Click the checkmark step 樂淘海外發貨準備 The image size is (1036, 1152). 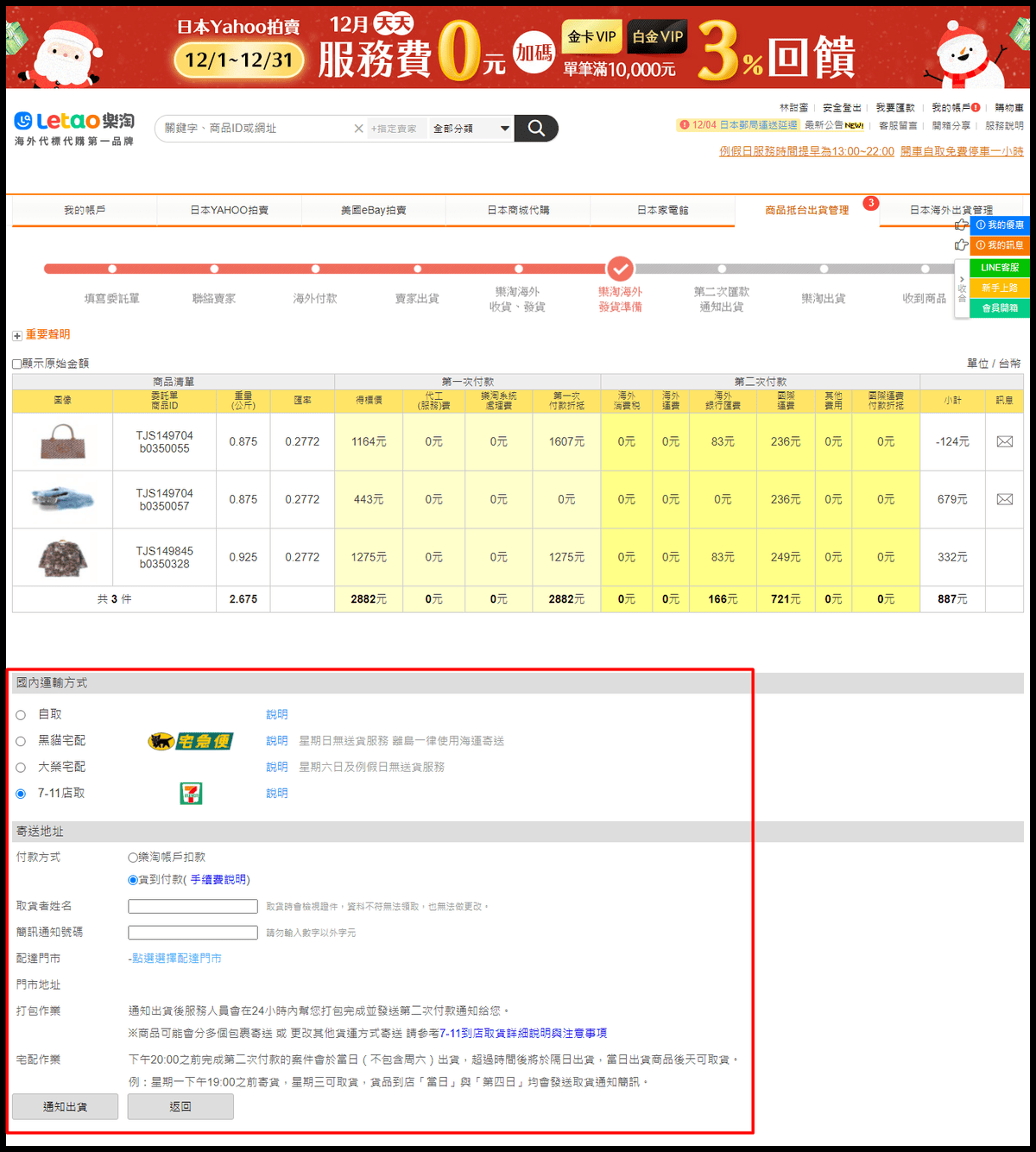coord(620,269)
